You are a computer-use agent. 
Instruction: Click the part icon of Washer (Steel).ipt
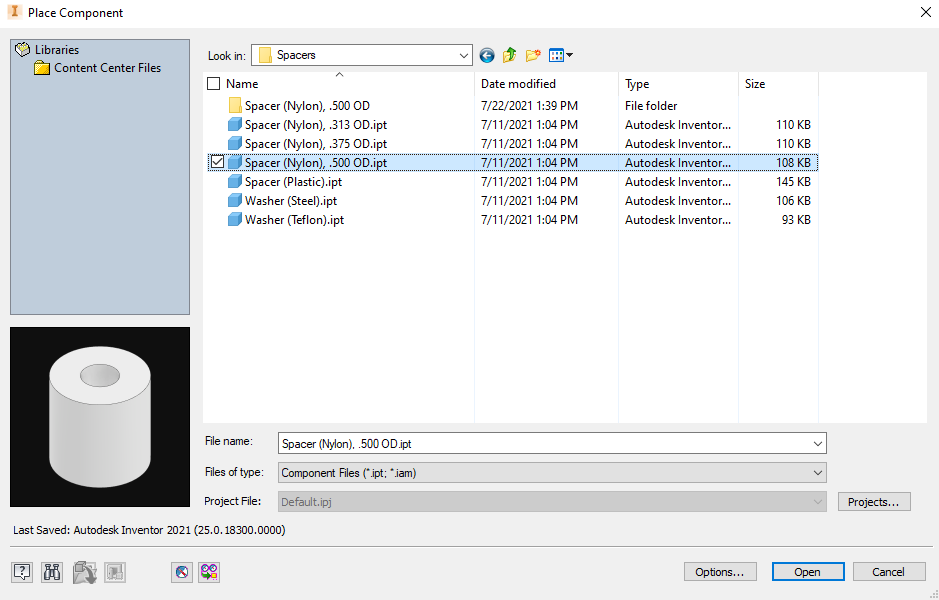tap(235, 201)
